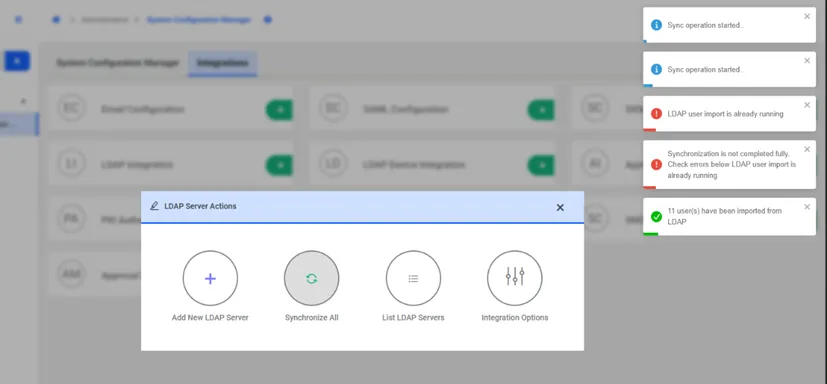Viewport: 827px width, 384px height.
Task: Click the LDAP Server Actions dialog title
Action: [200, 206]
